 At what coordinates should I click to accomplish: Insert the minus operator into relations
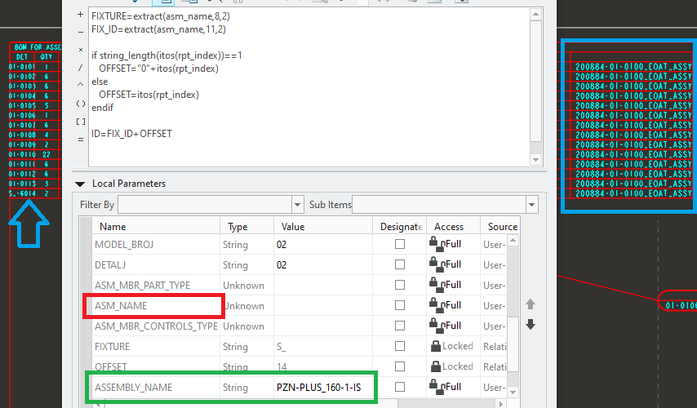tap(80, 32)
